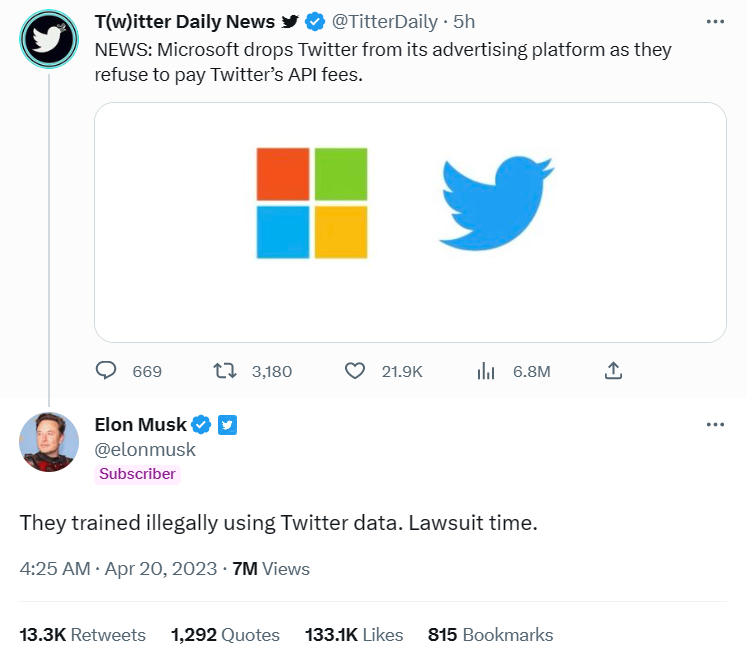Open Elon Musk's profile picture
The width and height of the screenshot is (747, 664).
tap(49, 440)
